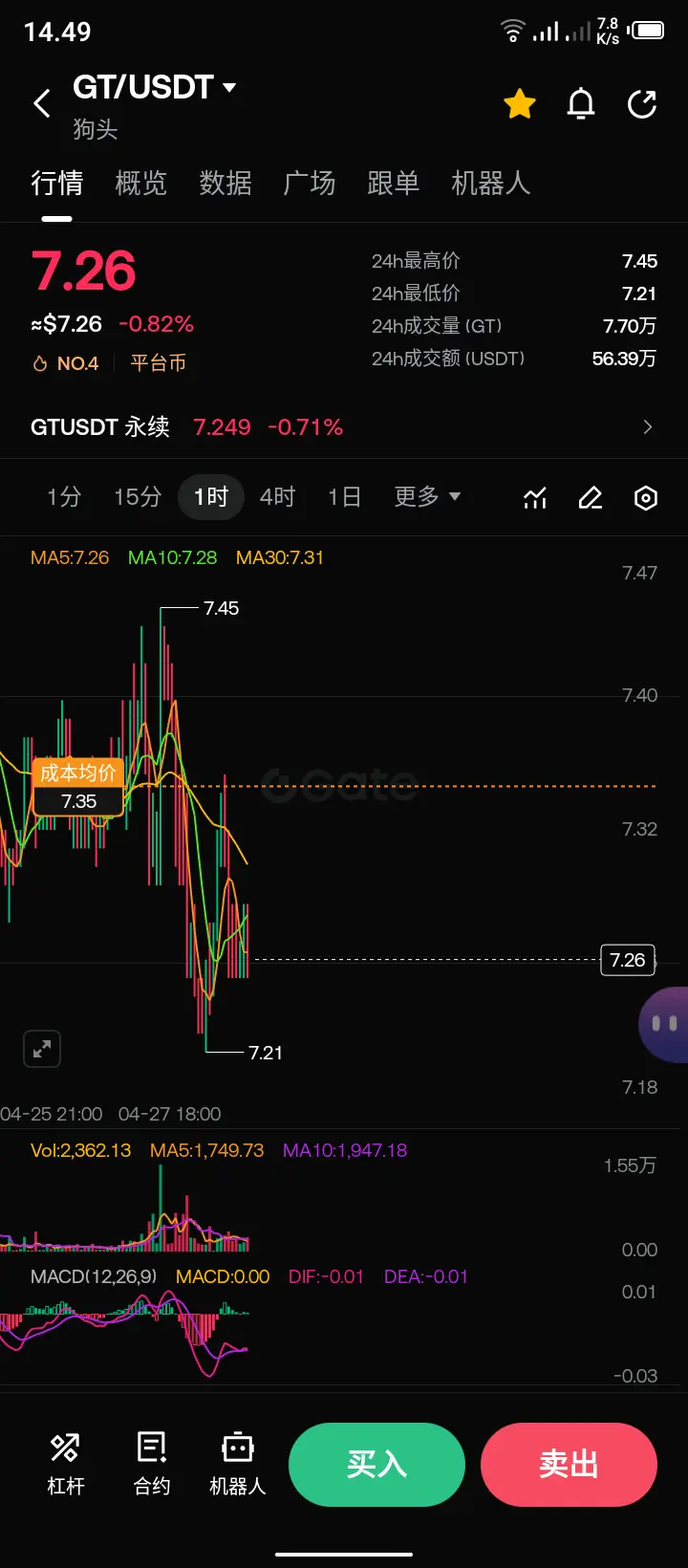The image size is (688, 1568).
Task: Tap the 平台币 category tag
Action: 158,363
